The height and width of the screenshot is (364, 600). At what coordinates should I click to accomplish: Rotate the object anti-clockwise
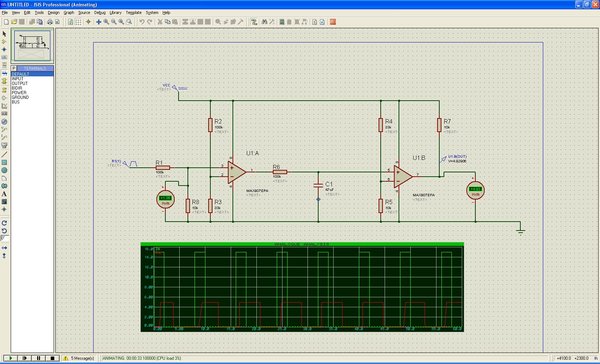[x=4, y=231]
